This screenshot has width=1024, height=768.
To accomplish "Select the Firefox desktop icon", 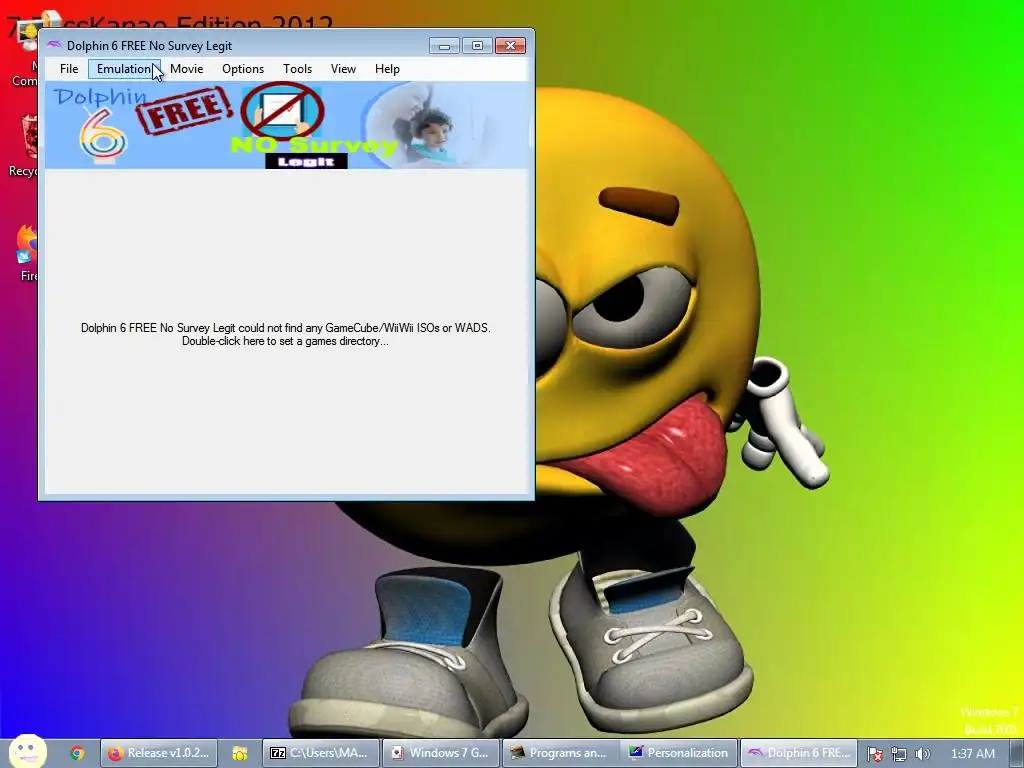I will point(26,253).
